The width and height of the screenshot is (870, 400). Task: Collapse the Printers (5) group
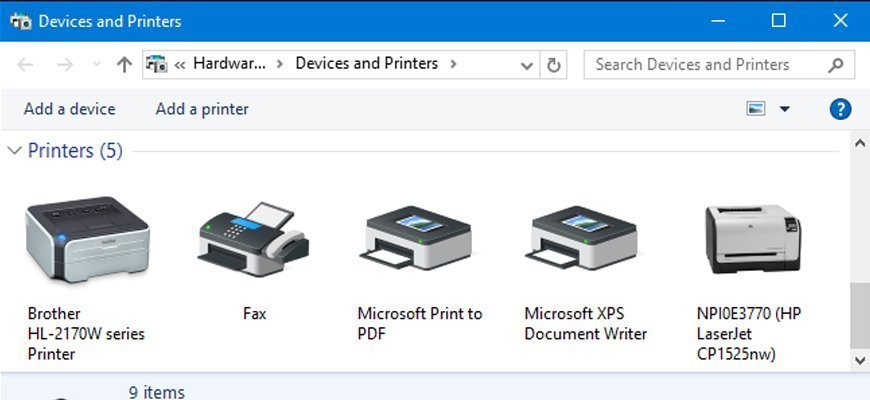pos(14,151)
